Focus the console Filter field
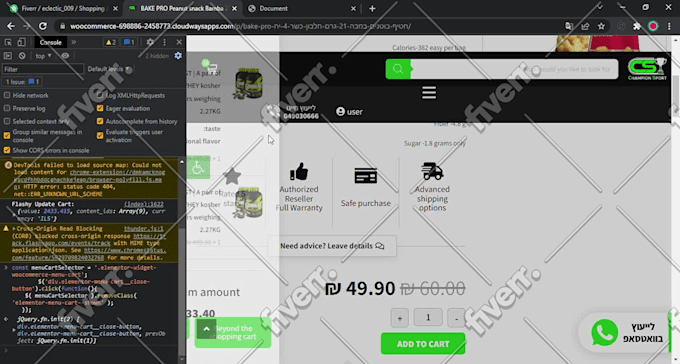The width and height of the screenshot is (680, 364). point(42,69)
